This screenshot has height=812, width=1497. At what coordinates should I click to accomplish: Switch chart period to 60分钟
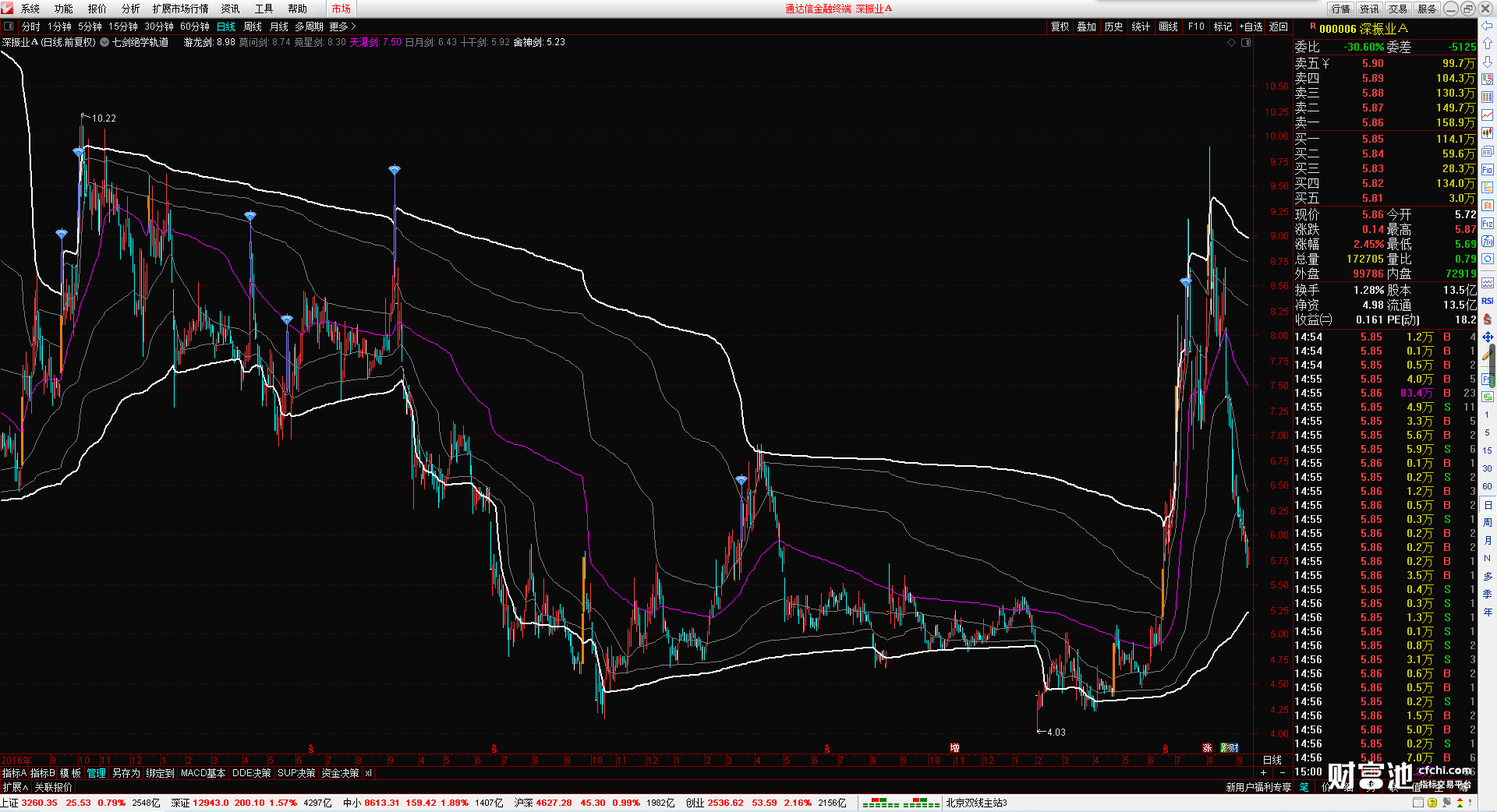coord(195,26)
